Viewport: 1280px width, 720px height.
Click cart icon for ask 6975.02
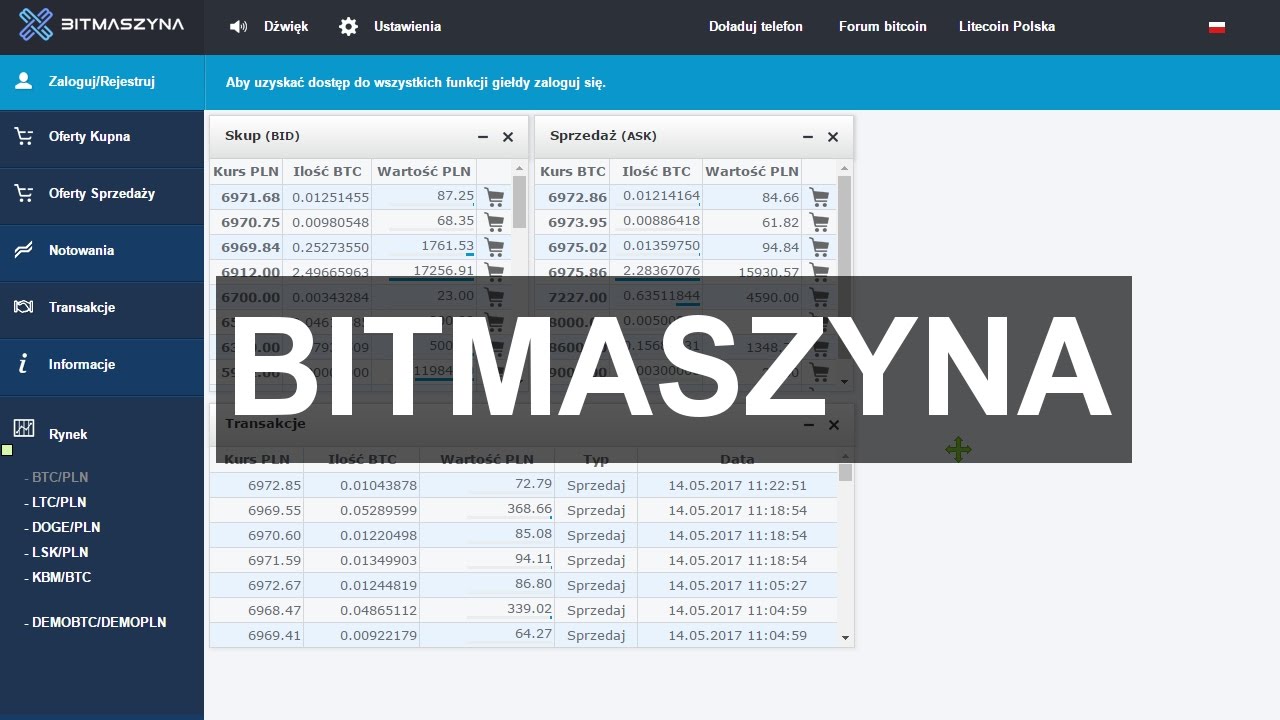[x=819, y=247]
